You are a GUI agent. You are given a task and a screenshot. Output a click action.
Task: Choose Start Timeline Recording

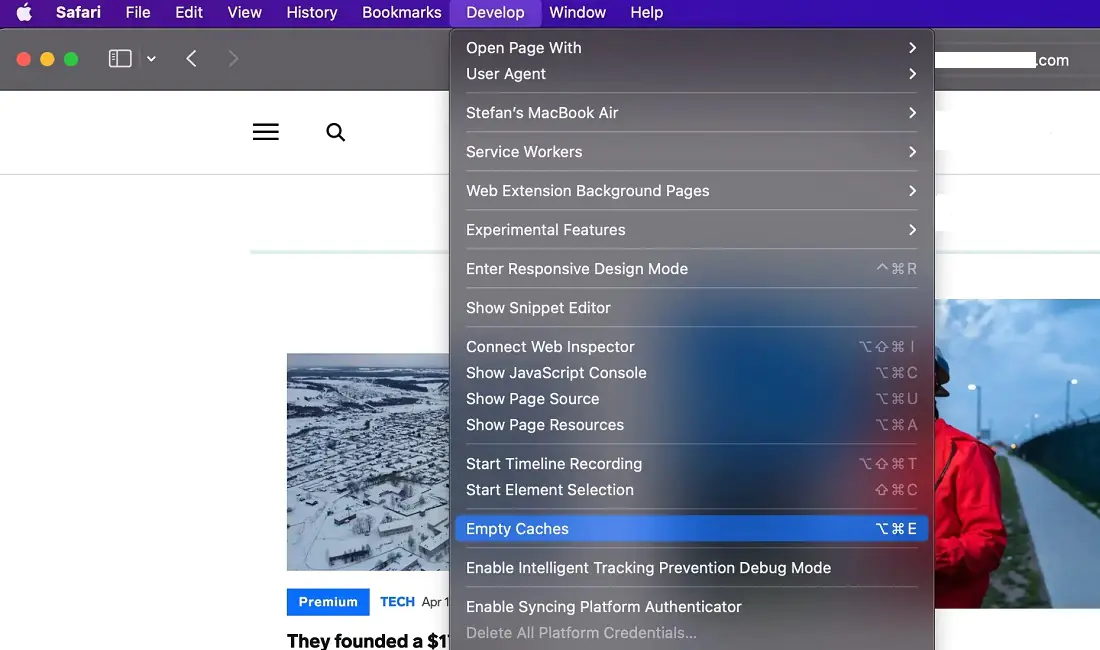691,464
